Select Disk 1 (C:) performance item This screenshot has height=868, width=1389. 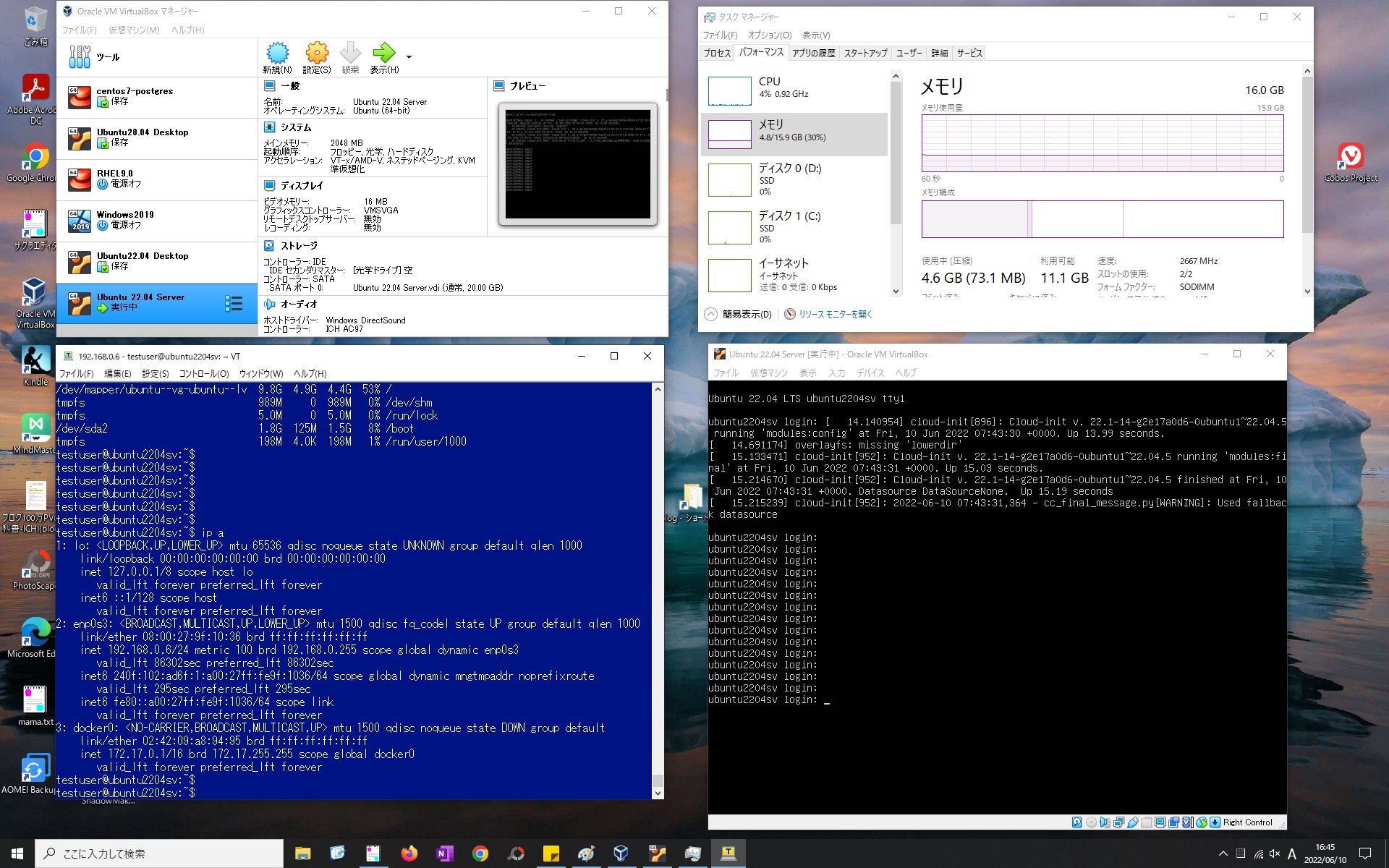(x=794, y=227)
